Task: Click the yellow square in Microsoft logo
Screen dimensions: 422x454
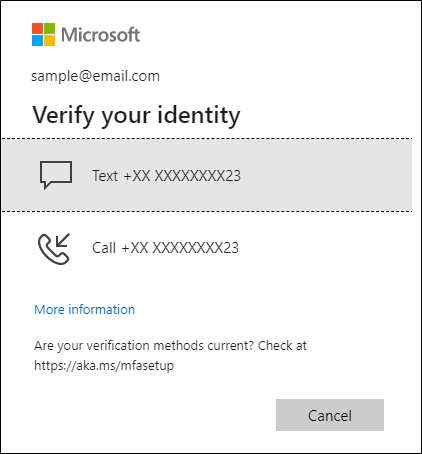Action: (x=49, y=40)
